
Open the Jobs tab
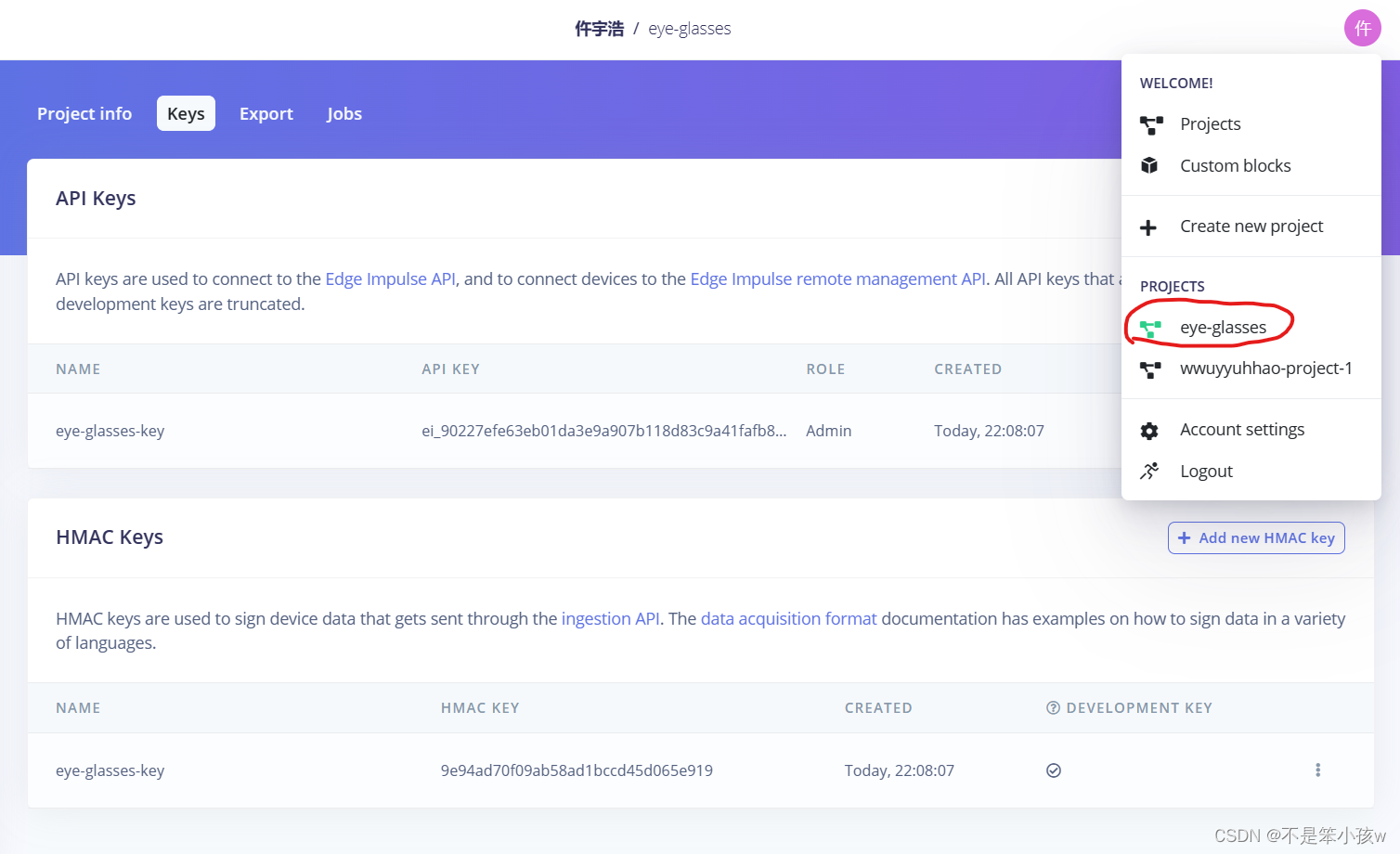pyautogui.click(x=344, y=113)
